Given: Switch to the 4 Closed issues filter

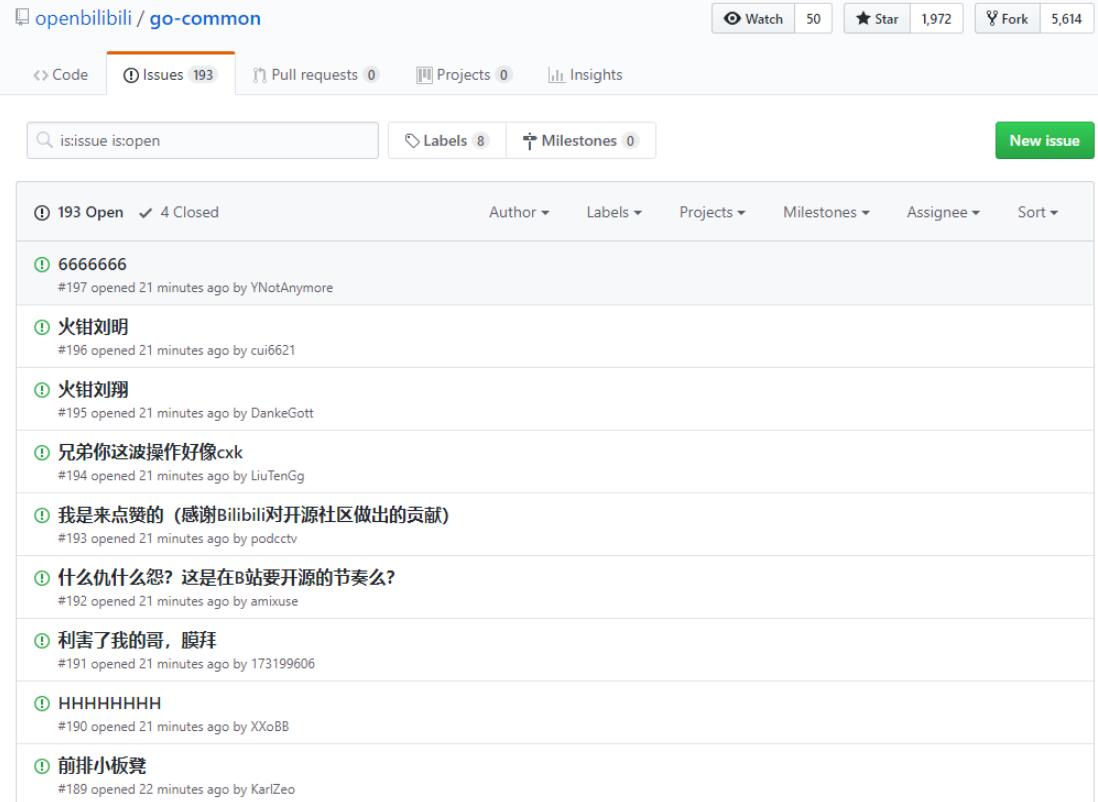Looking at the screenshot, I should click(180, 212).
